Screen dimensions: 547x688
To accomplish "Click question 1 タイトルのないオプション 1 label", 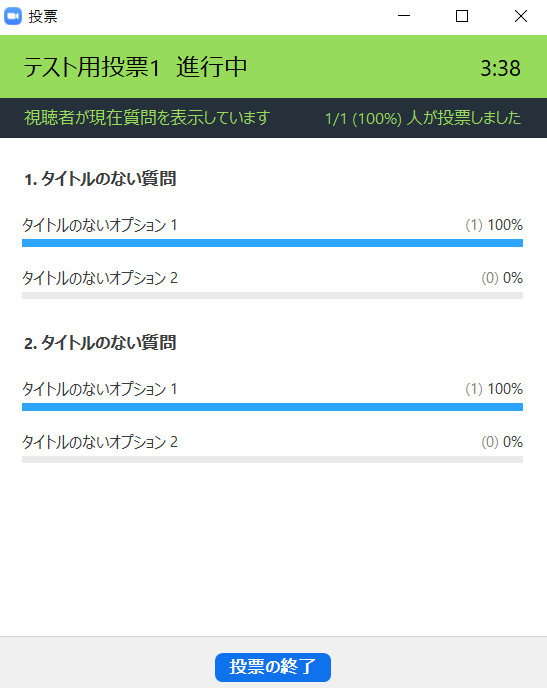I will (100, 225).
